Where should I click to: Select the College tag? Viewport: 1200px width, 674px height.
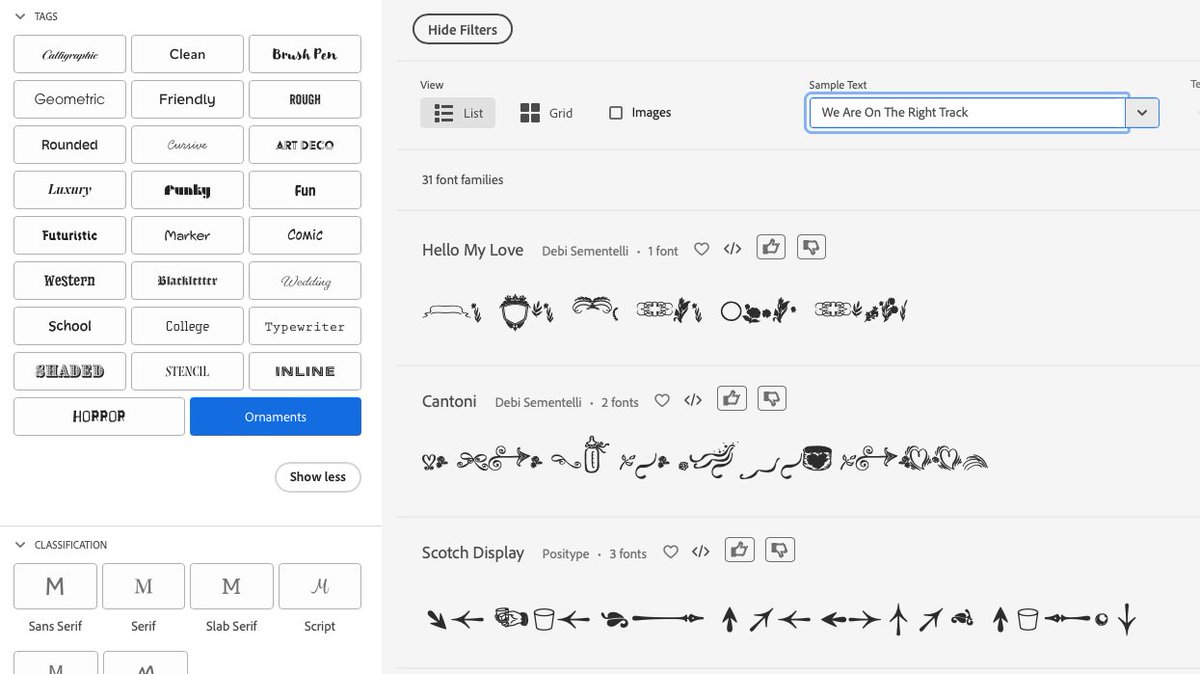click(x=187, y=326)
